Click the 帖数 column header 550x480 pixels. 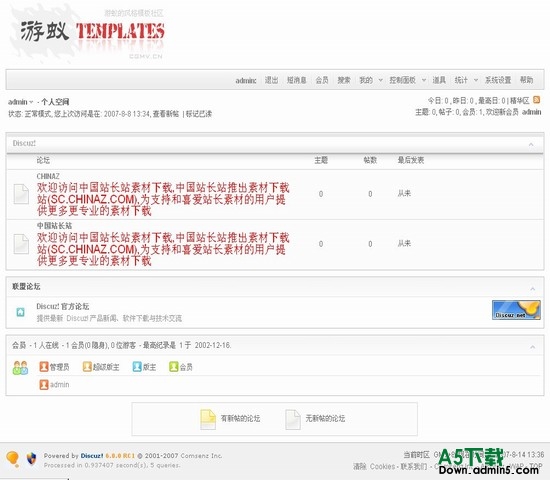click(x=370, y=160)
